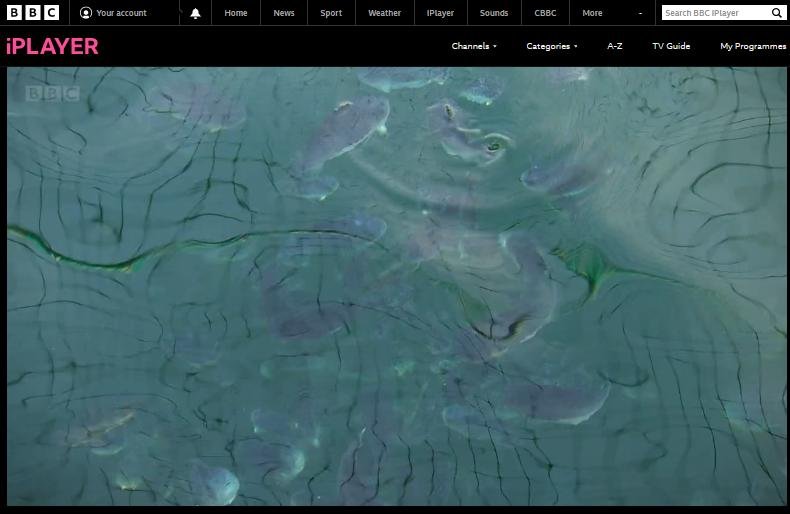790x514 pixels.
Task: Expand the Channels dropdown
Action: click(474, 46)
